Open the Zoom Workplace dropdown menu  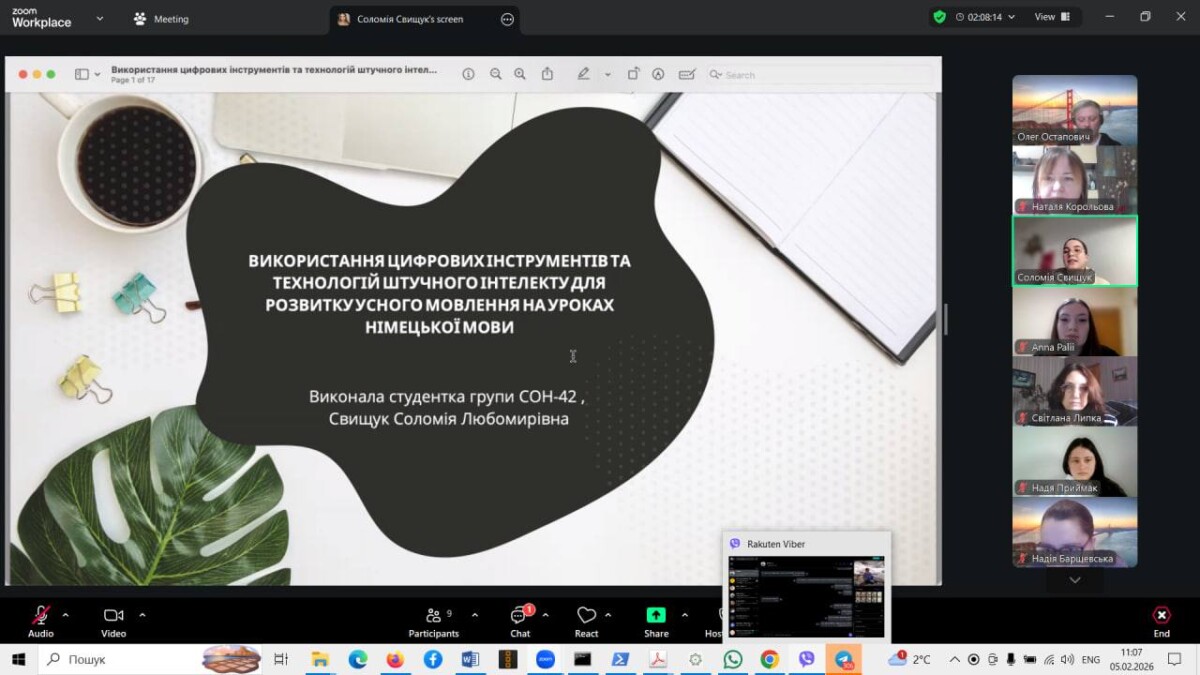99,18
